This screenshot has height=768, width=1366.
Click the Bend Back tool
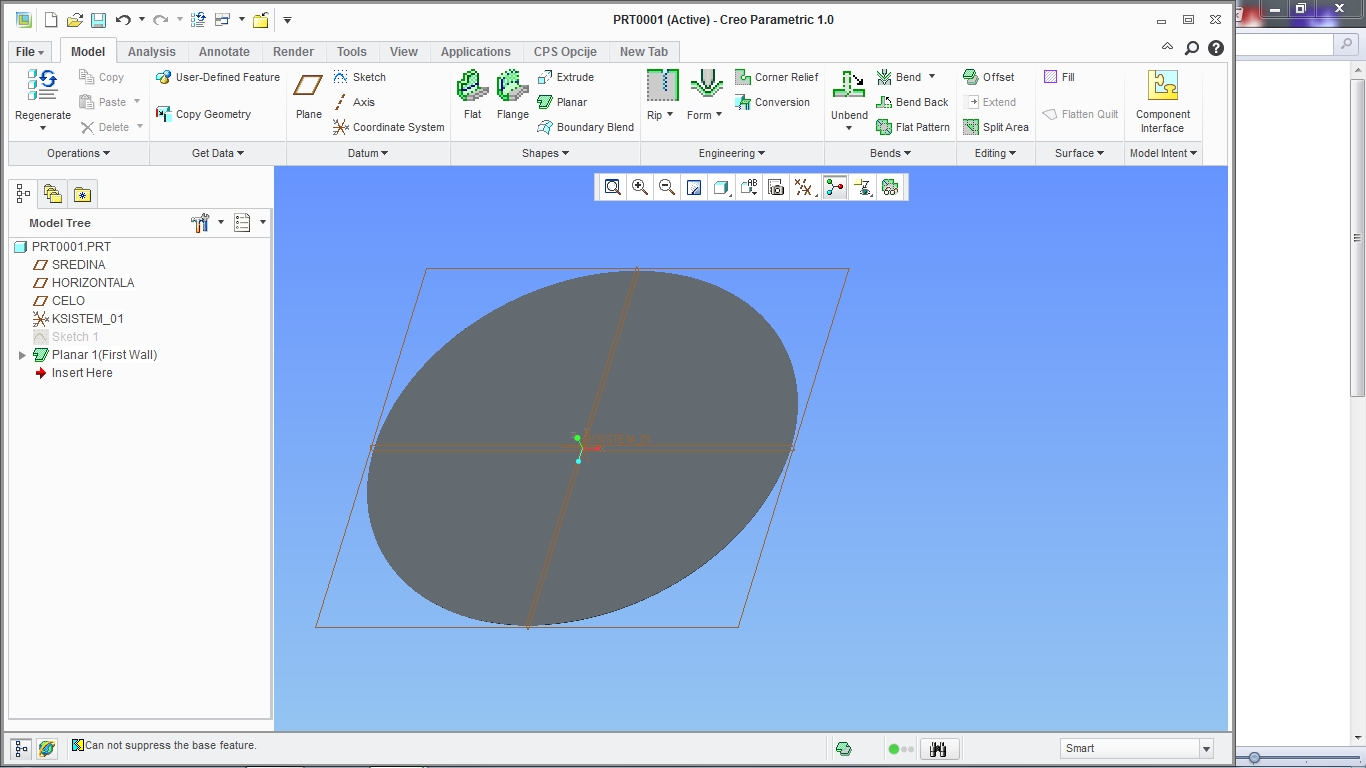[x=912, y=102]
